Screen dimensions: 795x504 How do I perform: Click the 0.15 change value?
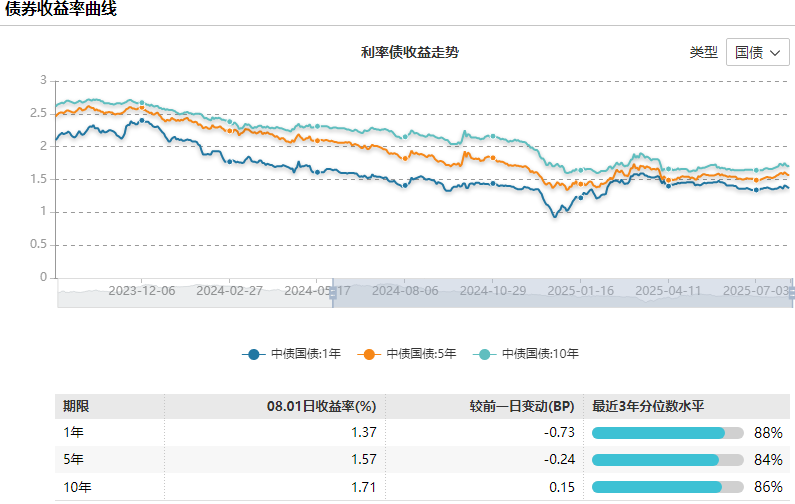(562, 487)
